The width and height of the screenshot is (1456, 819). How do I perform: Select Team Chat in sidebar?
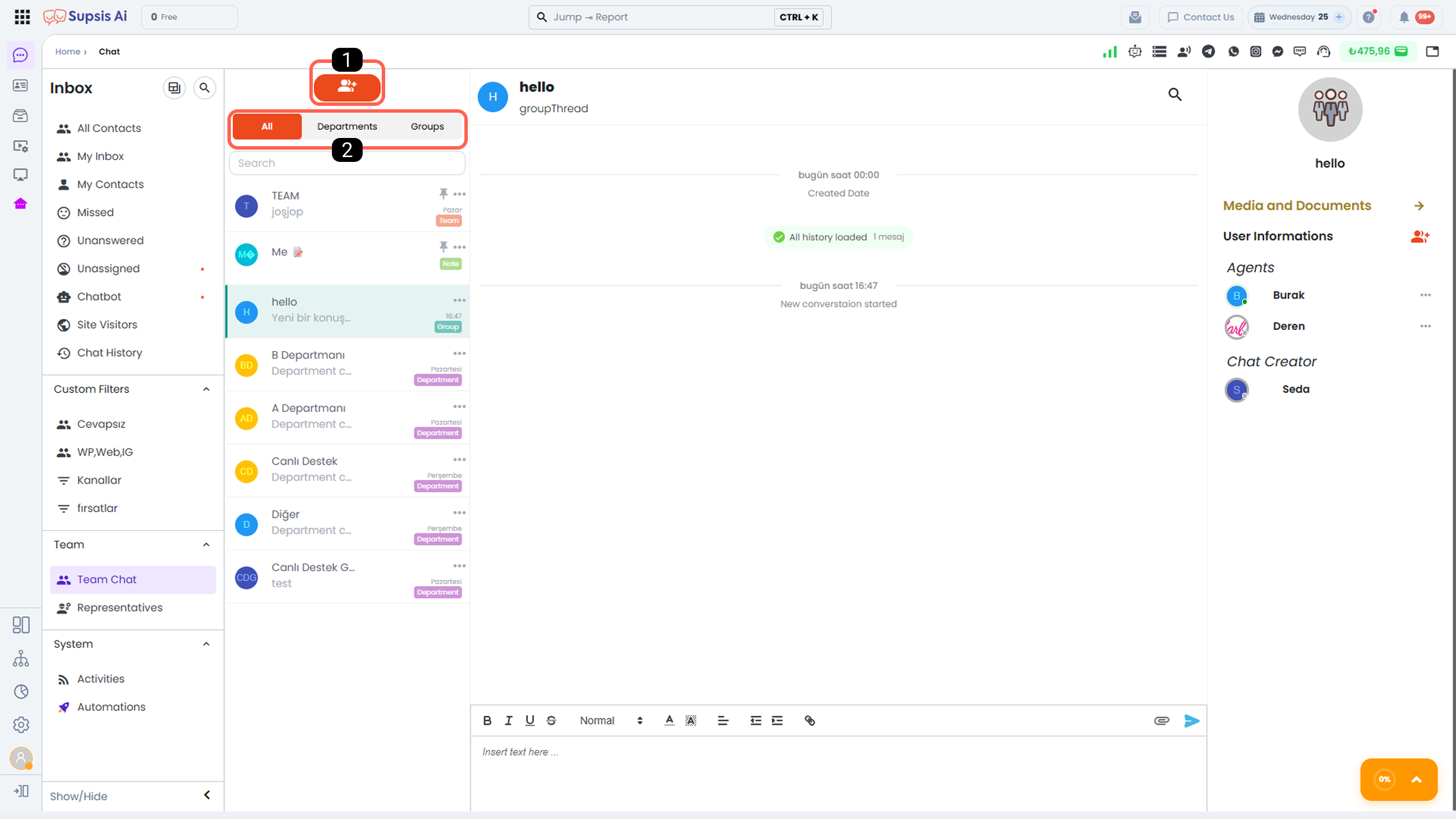tap(133, 579)
